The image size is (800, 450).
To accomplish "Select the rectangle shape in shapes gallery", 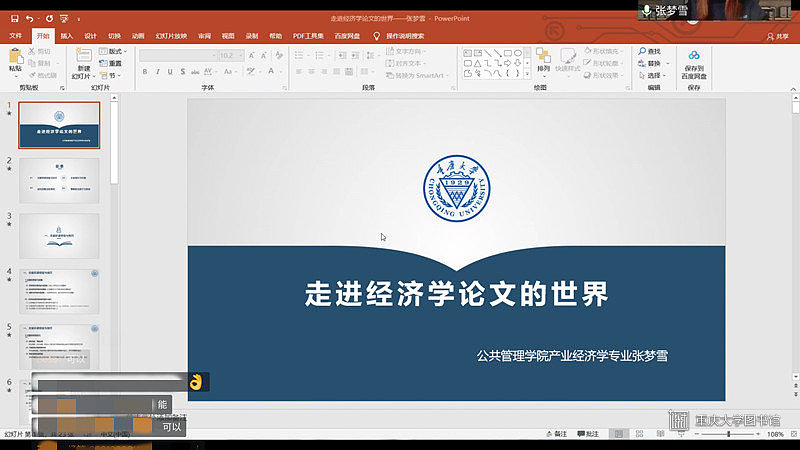I will click(508, 53).
